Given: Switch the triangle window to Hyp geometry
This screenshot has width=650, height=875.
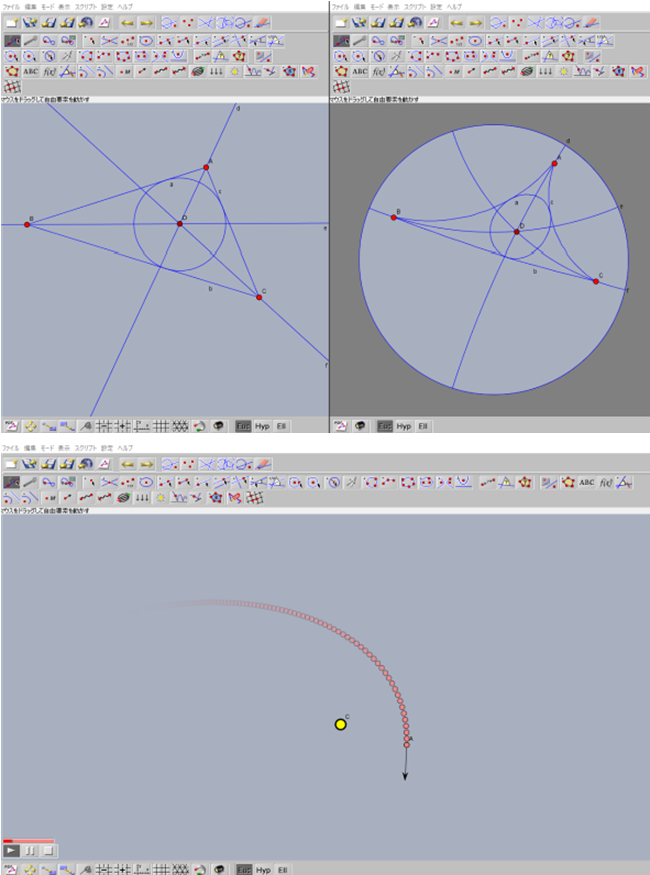Looking at the screenshot, I should (263, 425).
